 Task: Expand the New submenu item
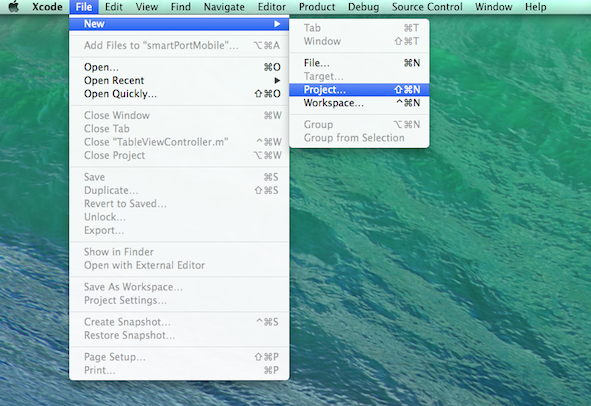point(179,24)
